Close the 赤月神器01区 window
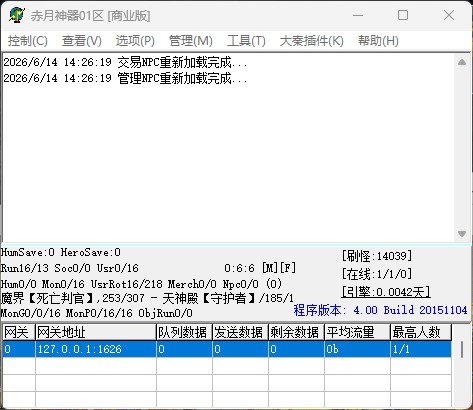The width and height of the screenshot is (473, 410). 449,15
